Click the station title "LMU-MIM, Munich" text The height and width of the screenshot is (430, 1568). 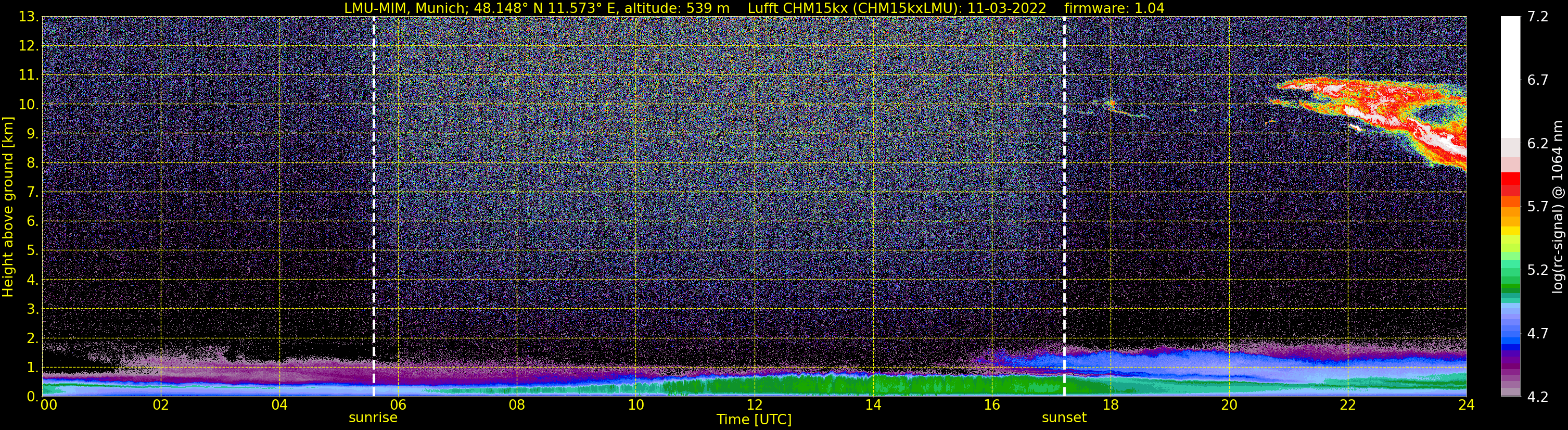pos(406,8)
